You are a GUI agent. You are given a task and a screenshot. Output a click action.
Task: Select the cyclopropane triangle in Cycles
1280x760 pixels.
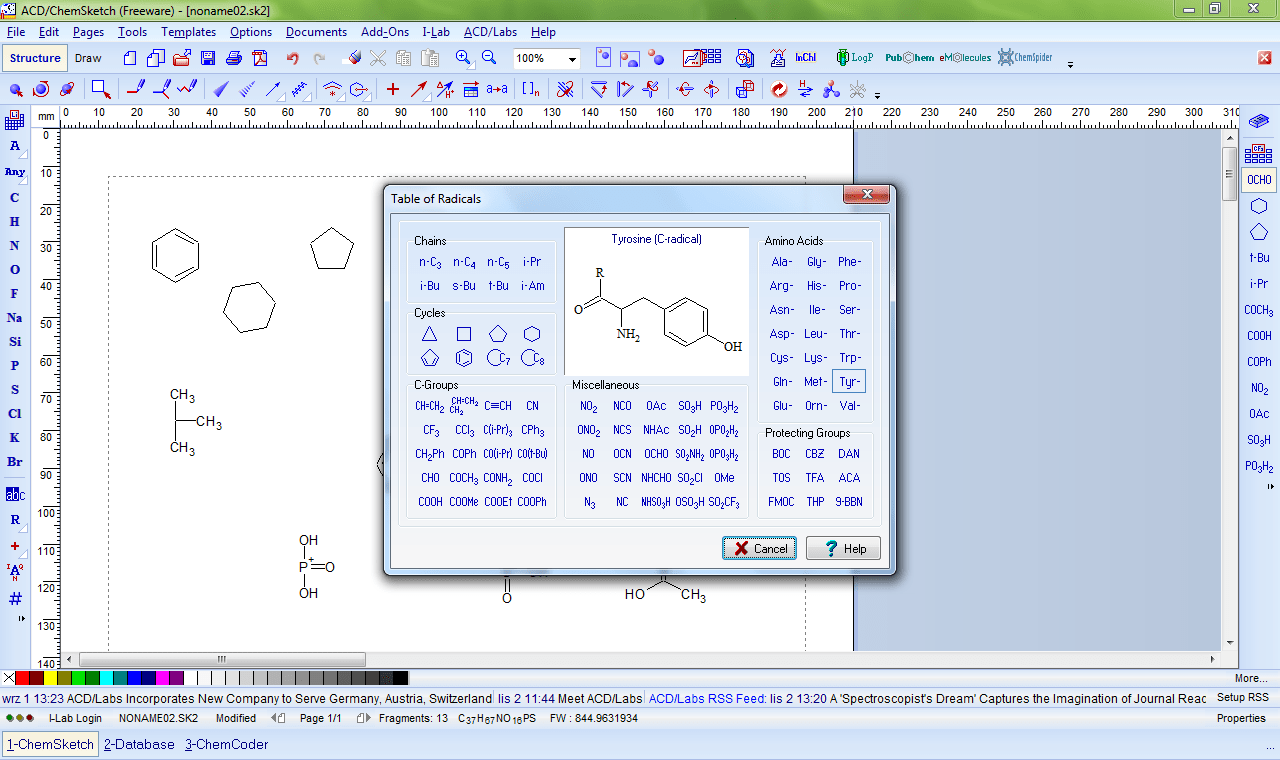pyautogui.click(x=429, y=334)
